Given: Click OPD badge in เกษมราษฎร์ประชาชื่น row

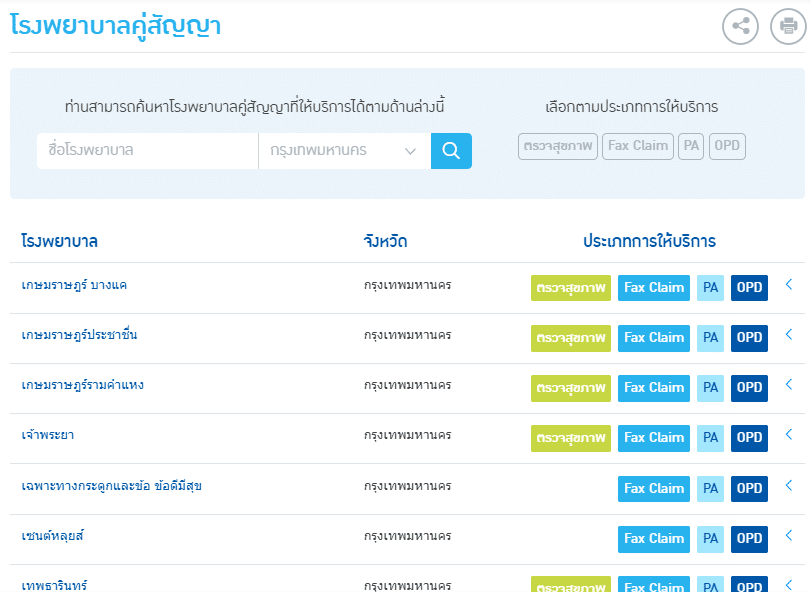Looking at the screenshot, I should coord(749,338).
